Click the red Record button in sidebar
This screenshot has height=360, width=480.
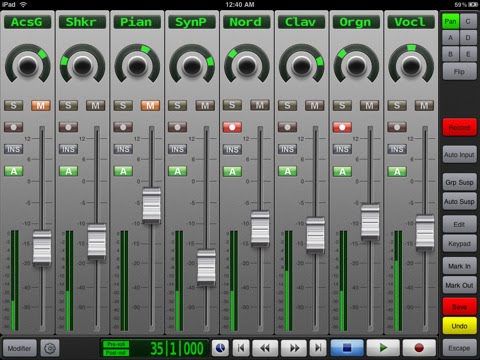459,127
